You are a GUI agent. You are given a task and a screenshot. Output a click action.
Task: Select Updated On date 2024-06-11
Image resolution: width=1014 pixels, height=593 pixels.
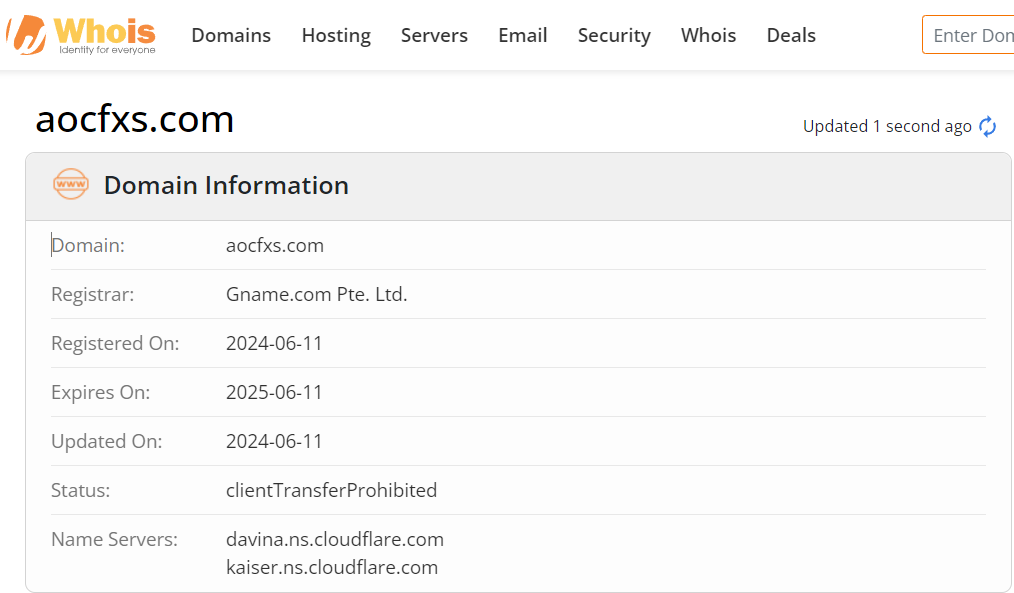274,441
